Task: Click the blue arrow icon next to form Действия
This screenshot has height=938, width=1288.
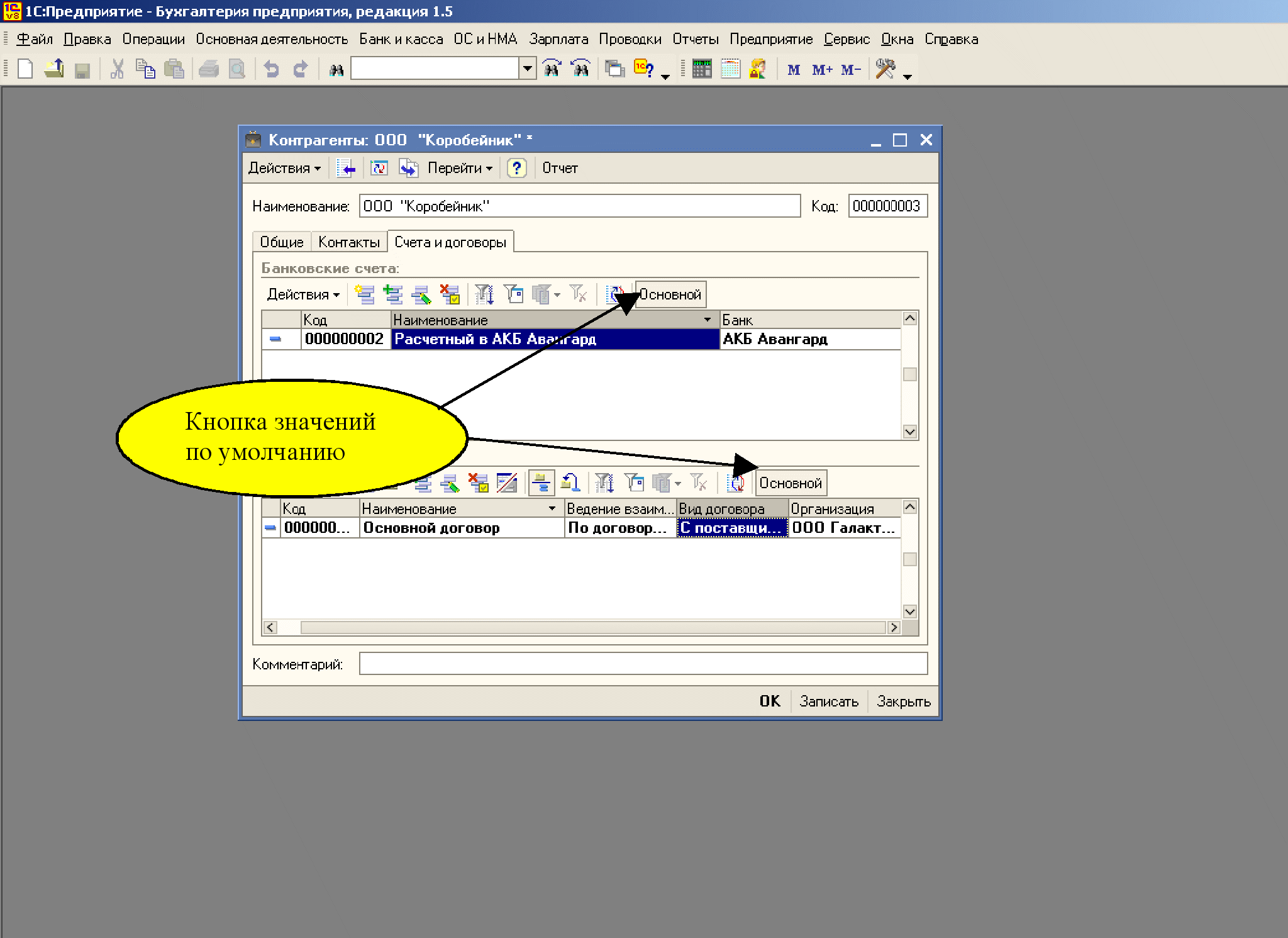Action: coord(346,168)
